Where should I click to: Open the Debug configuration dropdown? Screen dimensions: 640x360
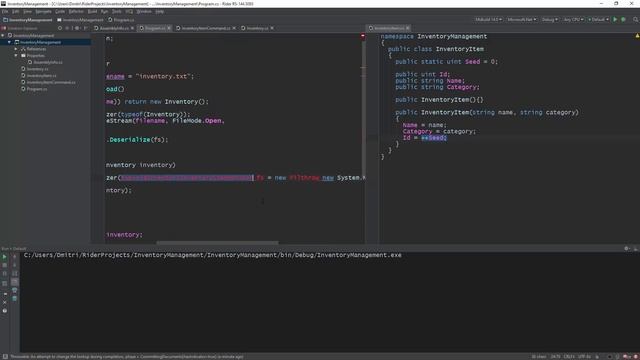pyautogui.click(x=549, y=20)
